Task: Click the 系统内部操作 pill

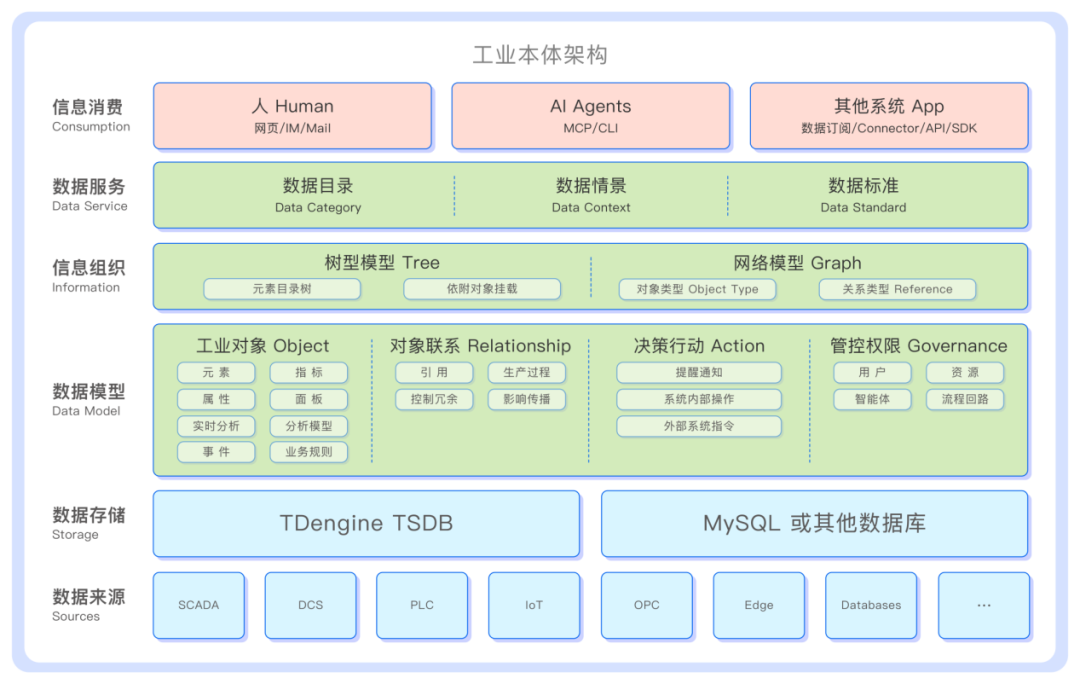Action: coord(699,400)
